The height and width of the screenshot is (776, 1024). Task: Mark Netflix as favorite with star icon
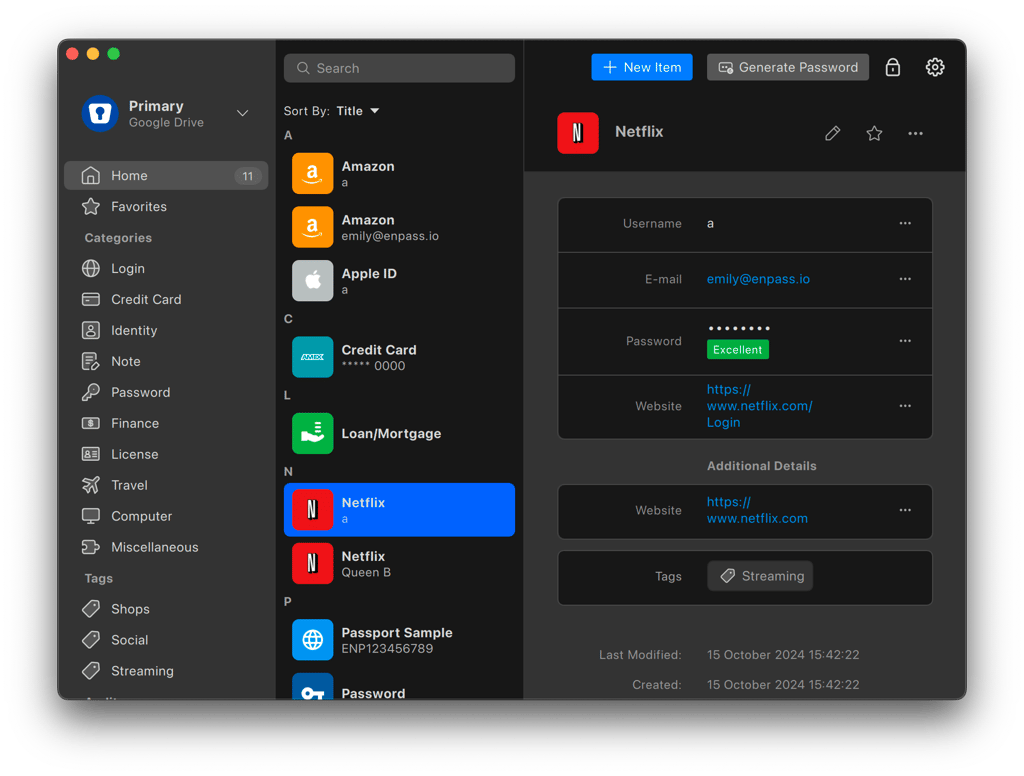[x=874, y=133]
